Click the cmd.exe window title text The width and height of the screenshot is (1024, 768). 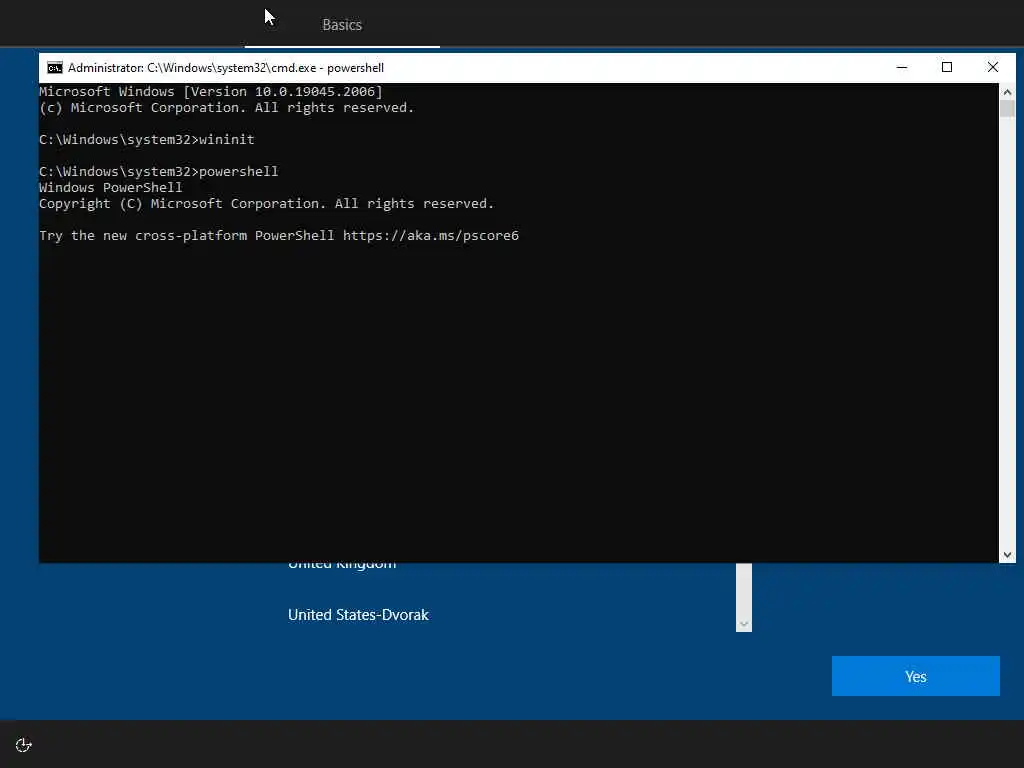tap(226, 68)
